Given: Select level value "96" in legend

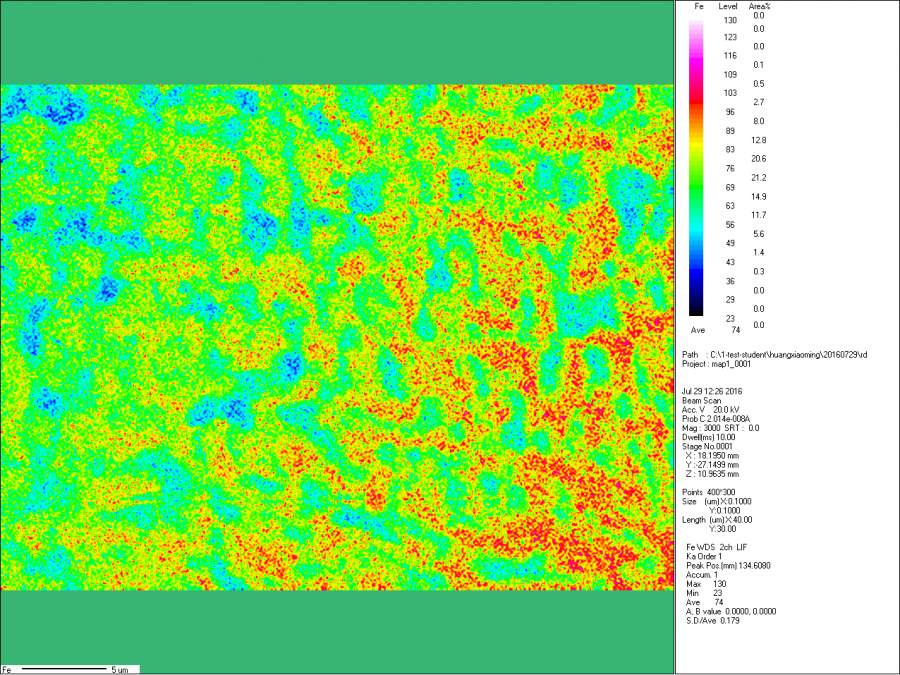Looking at the screenshot, I should 730,112.
